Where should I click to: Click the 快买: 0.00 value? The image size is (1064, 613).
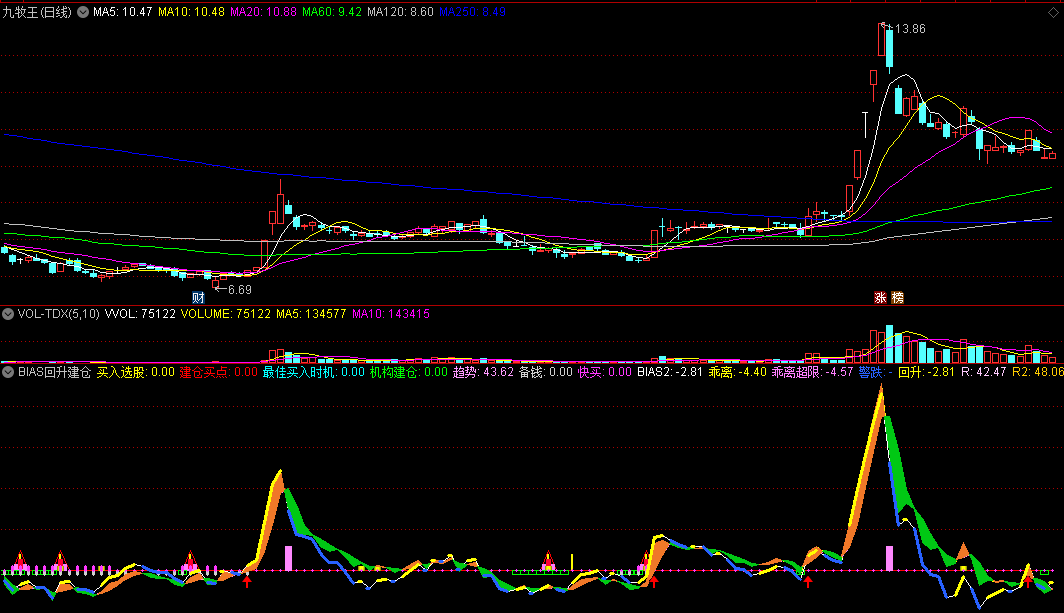point(605,372)
